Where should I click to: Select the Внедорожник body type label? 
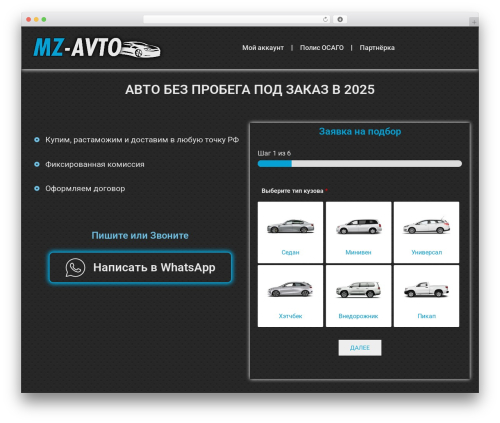coord(358,316)
